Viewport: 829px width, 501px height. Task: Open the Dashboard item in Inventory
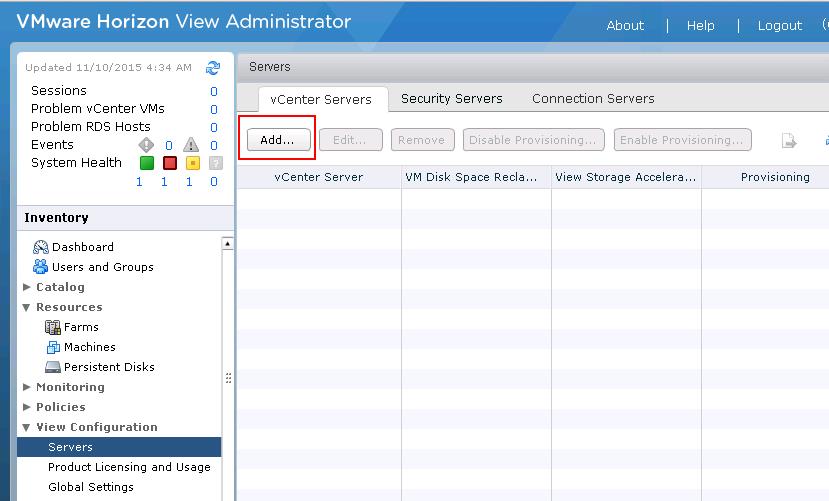click(82, 247)
